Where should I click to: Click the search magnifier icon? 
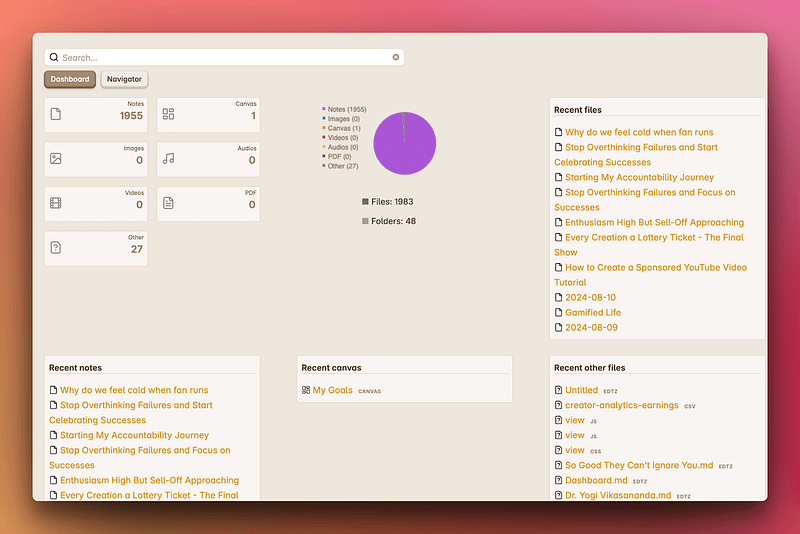[x=54, y=57]
